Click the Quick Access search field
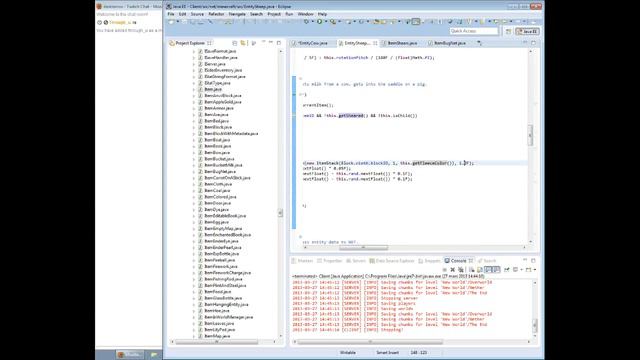Screen dimensions: 640x360 click(473, 31)
